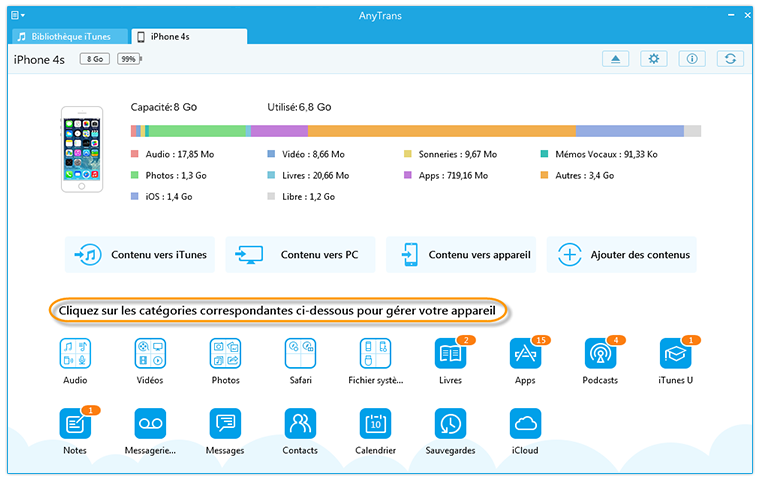Click the Mémos Vocaux : 91,33 Ko legend entry
Screen dimensions: 760x481
[599, 154]
